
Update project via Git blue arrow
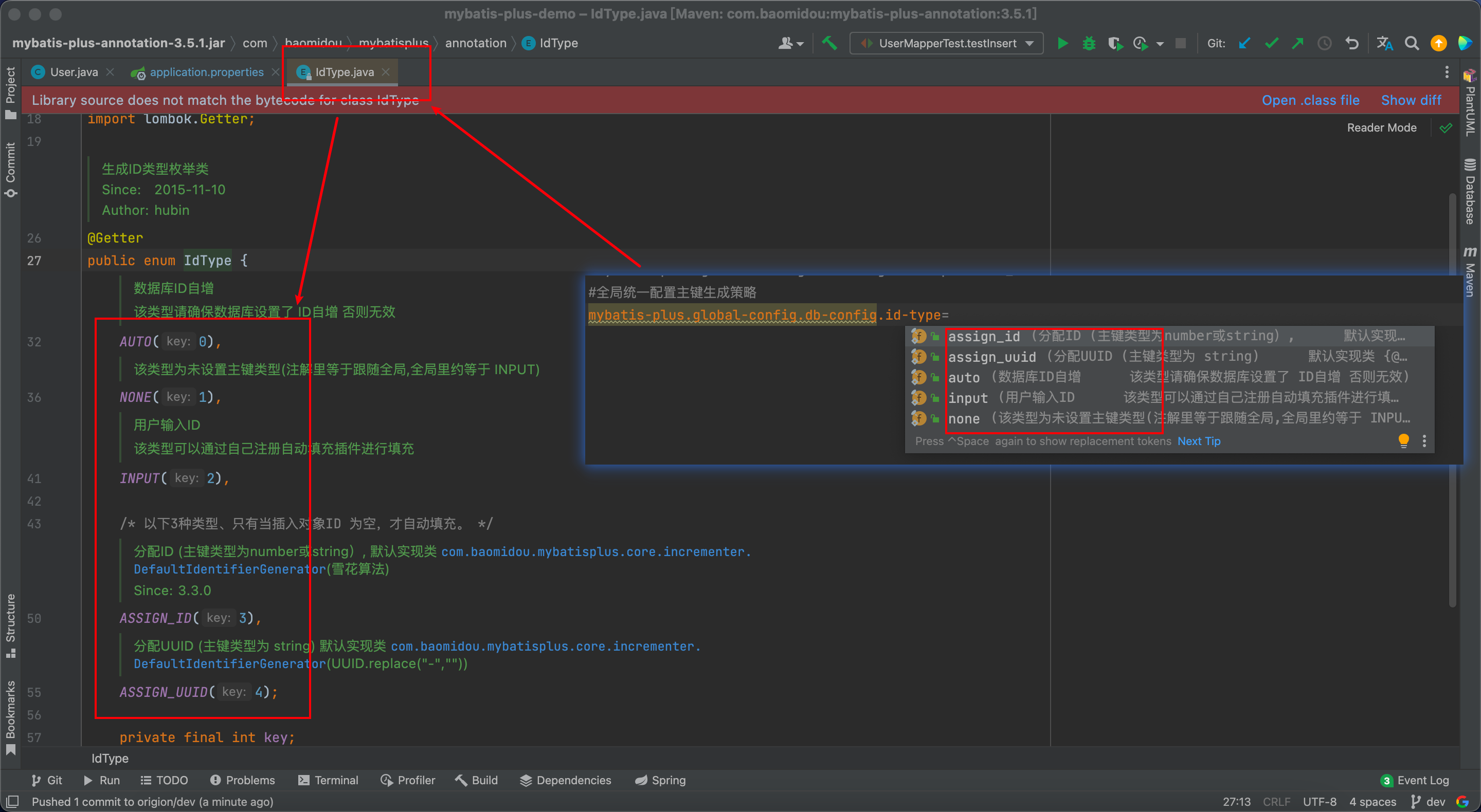coord(1244,44)
